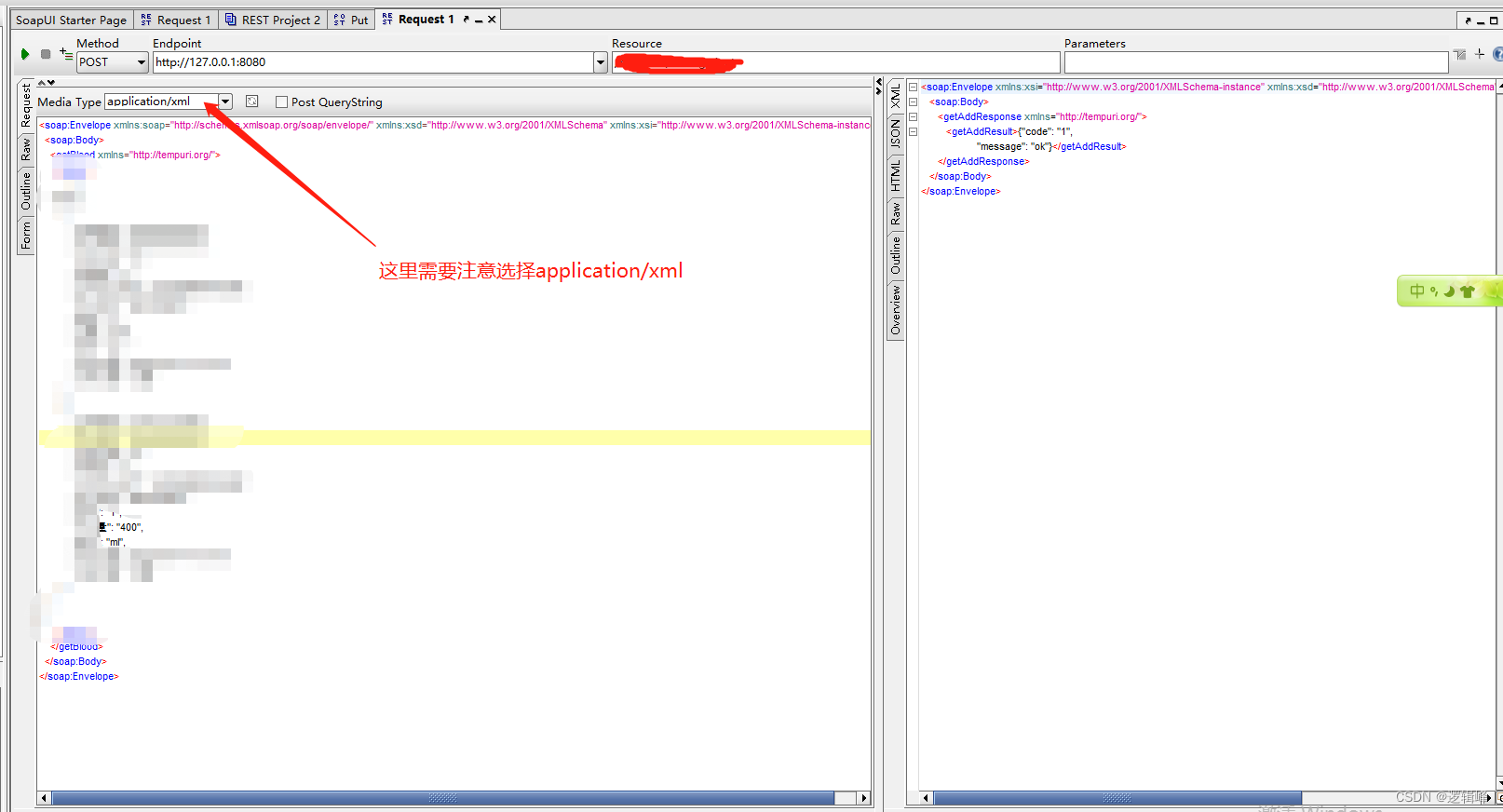Screen dimensions: 1503x812
Task: Click the moon icon on the input method bar
Action: (x=1449, y=291)
